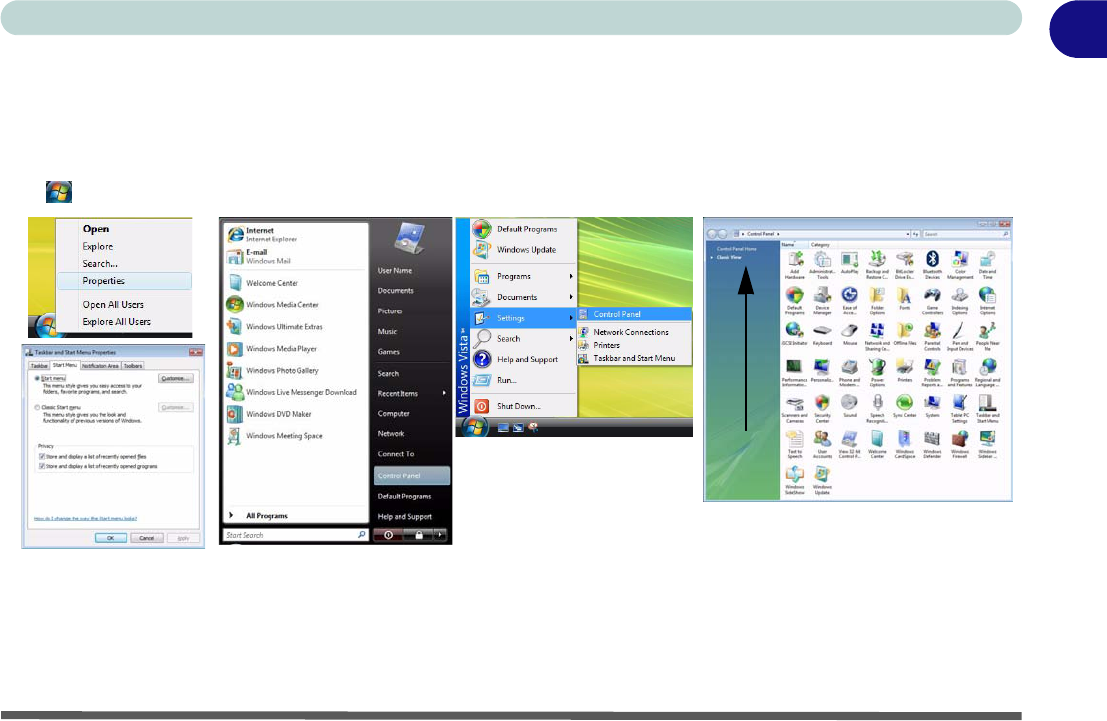Open Parental Controls icon
This screenshot has width=1107, height=721.
932,338
